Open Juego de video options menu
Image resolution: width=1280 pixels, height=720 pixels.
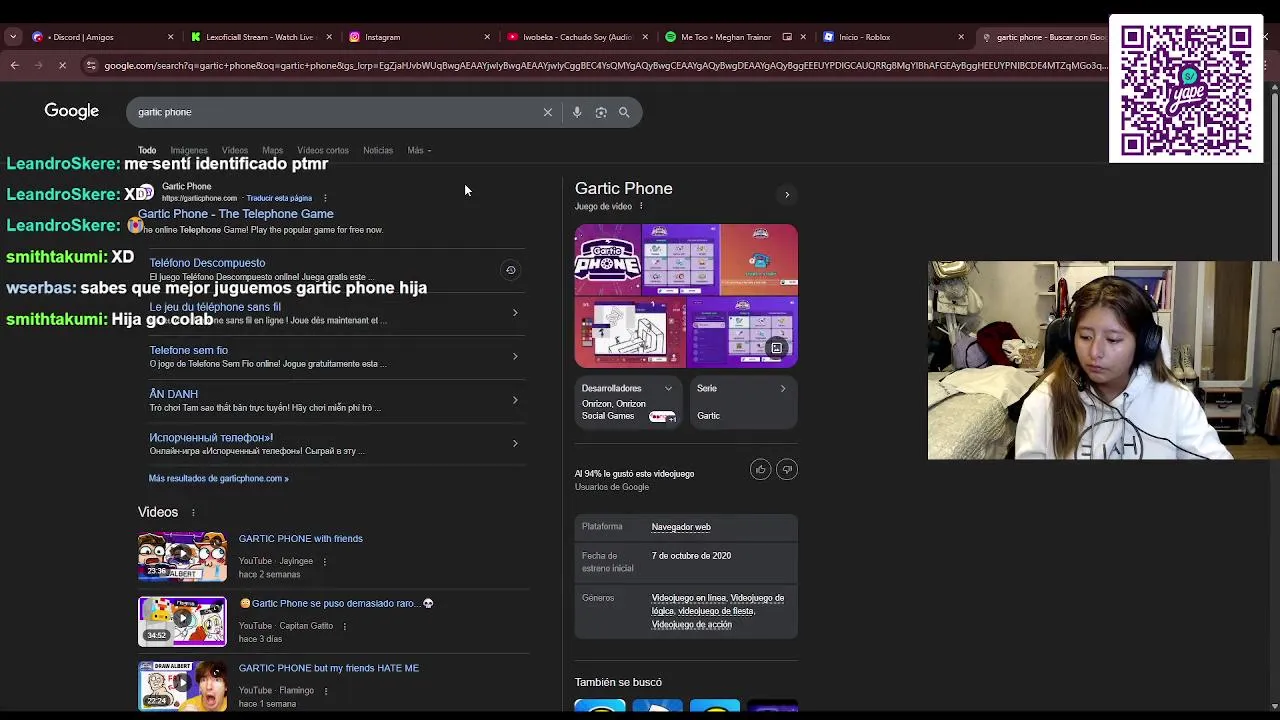tap(641, 207)
